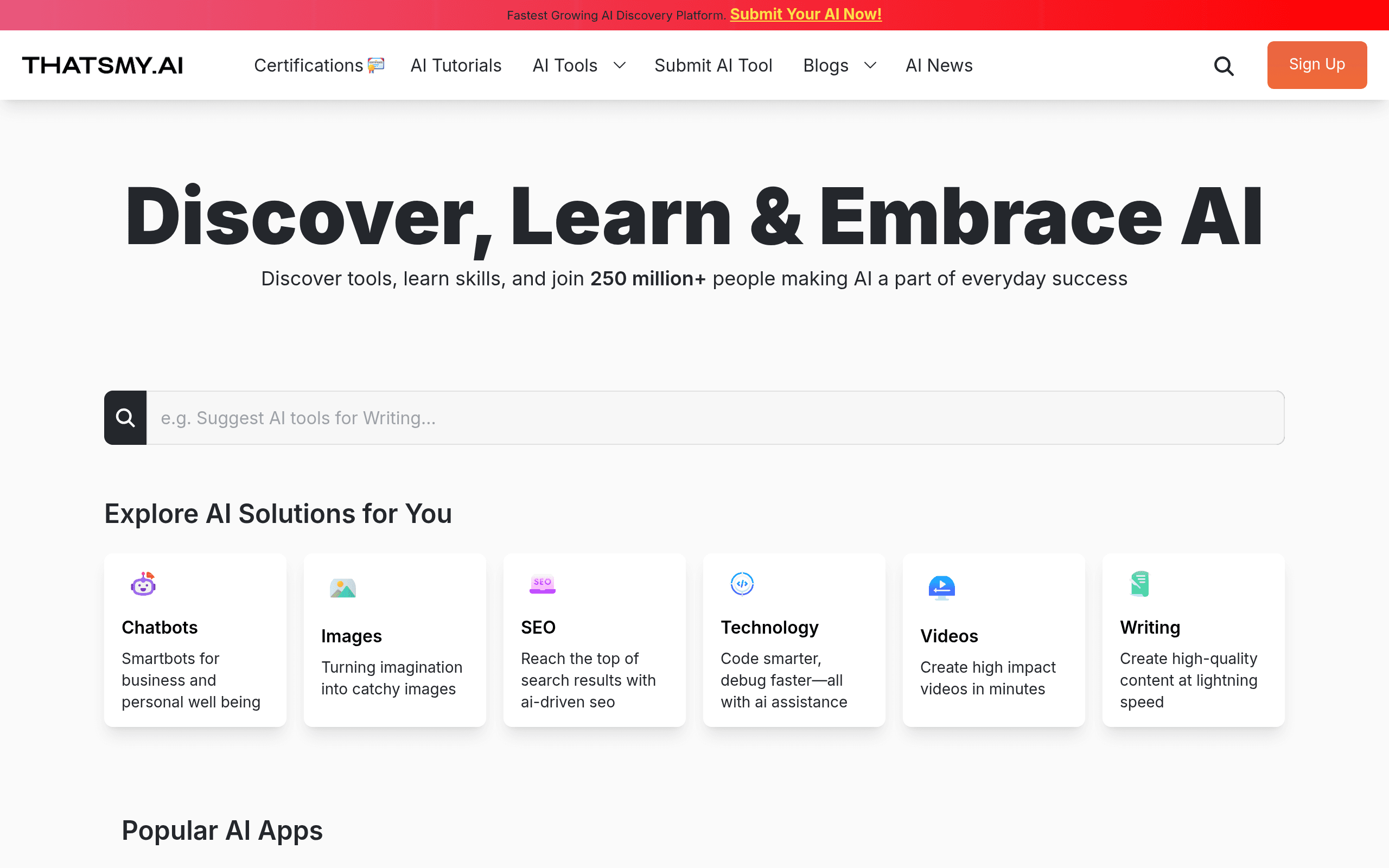Expand the Blogs dropdown chevron
The width and height of the screenshot is (1389, 868).
[x=870, y=66]
